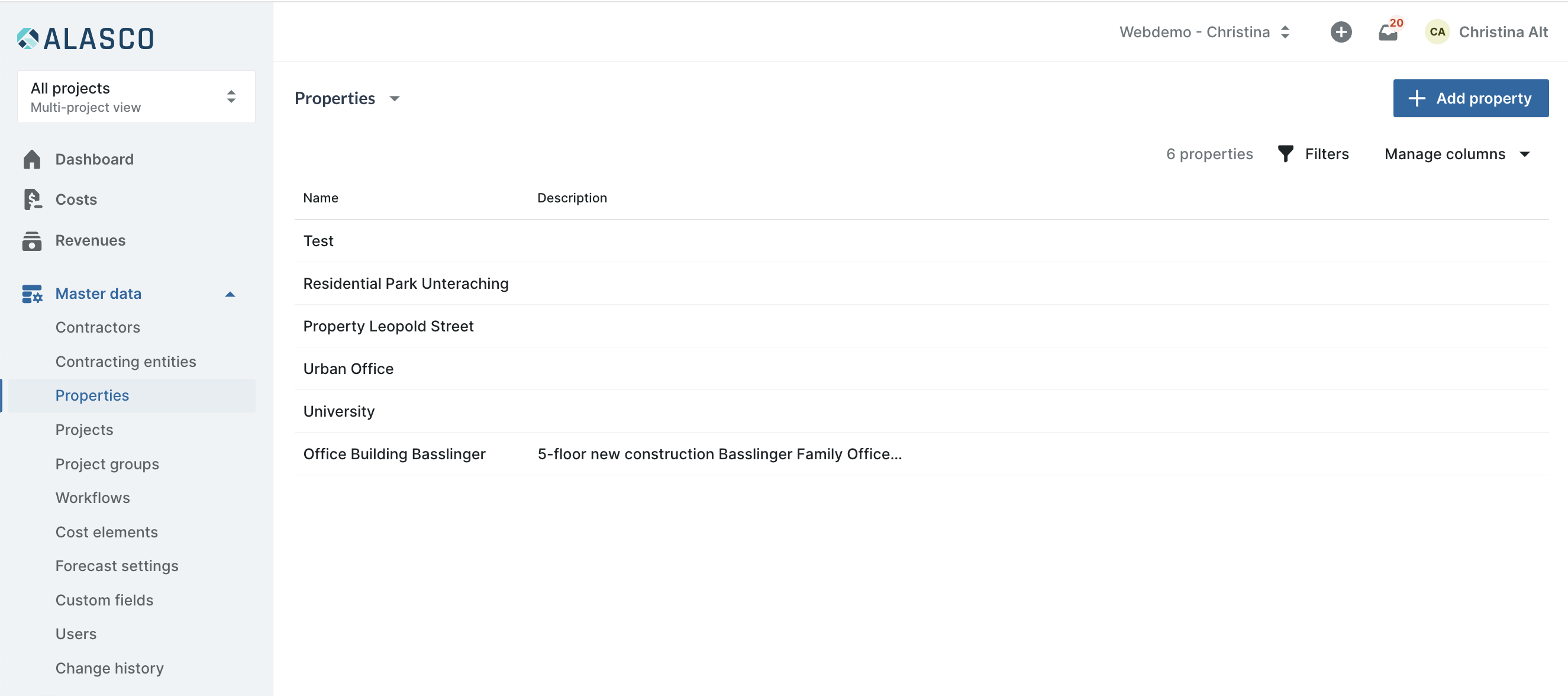This screenshot has height=696, width=1568.
Task: Open the University property
Action: [x=921, y=412]
